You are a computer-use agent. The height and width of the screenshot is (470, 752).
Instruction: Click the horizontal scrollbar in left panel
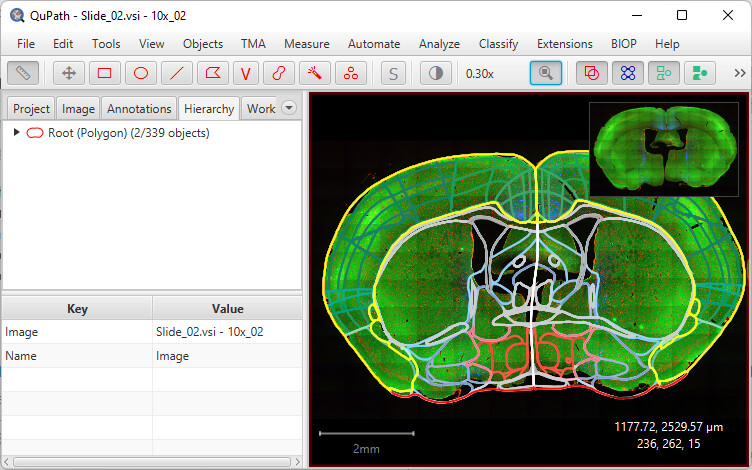(x=152, y=462)
